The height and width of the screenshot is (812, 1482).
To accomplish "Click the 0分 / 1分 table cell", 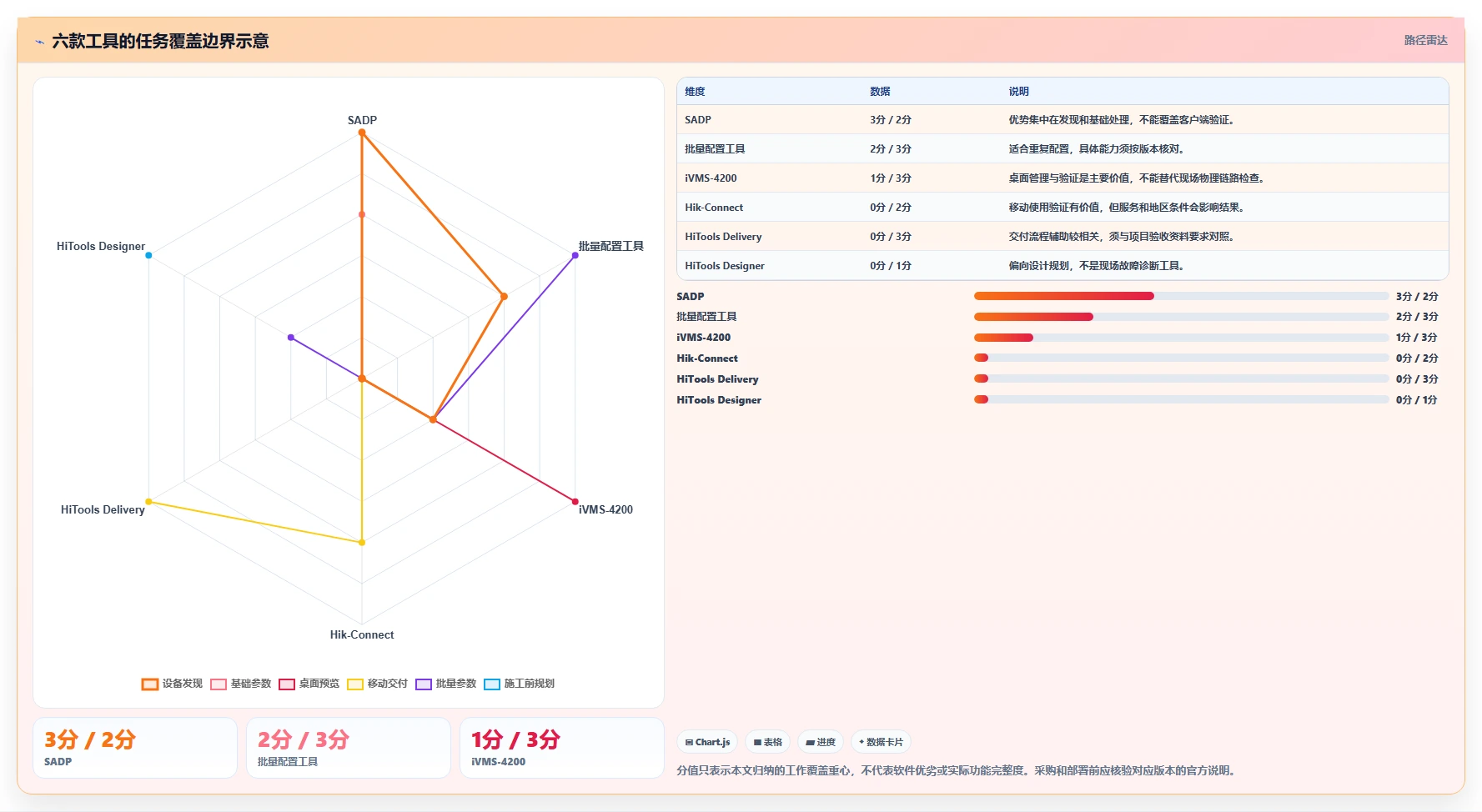I will tap(891, 266).
